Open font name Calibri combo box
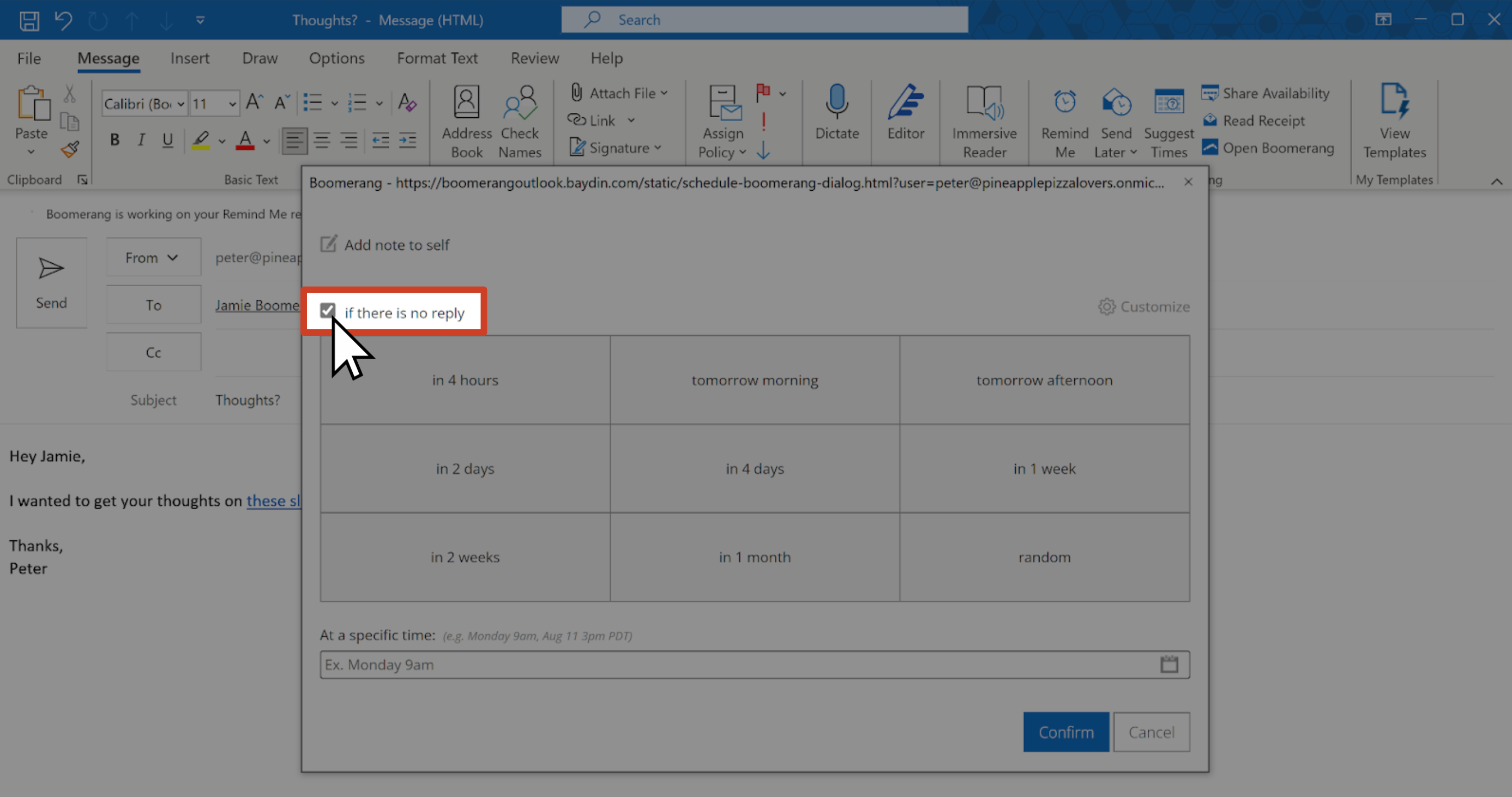 coord(145,104)
